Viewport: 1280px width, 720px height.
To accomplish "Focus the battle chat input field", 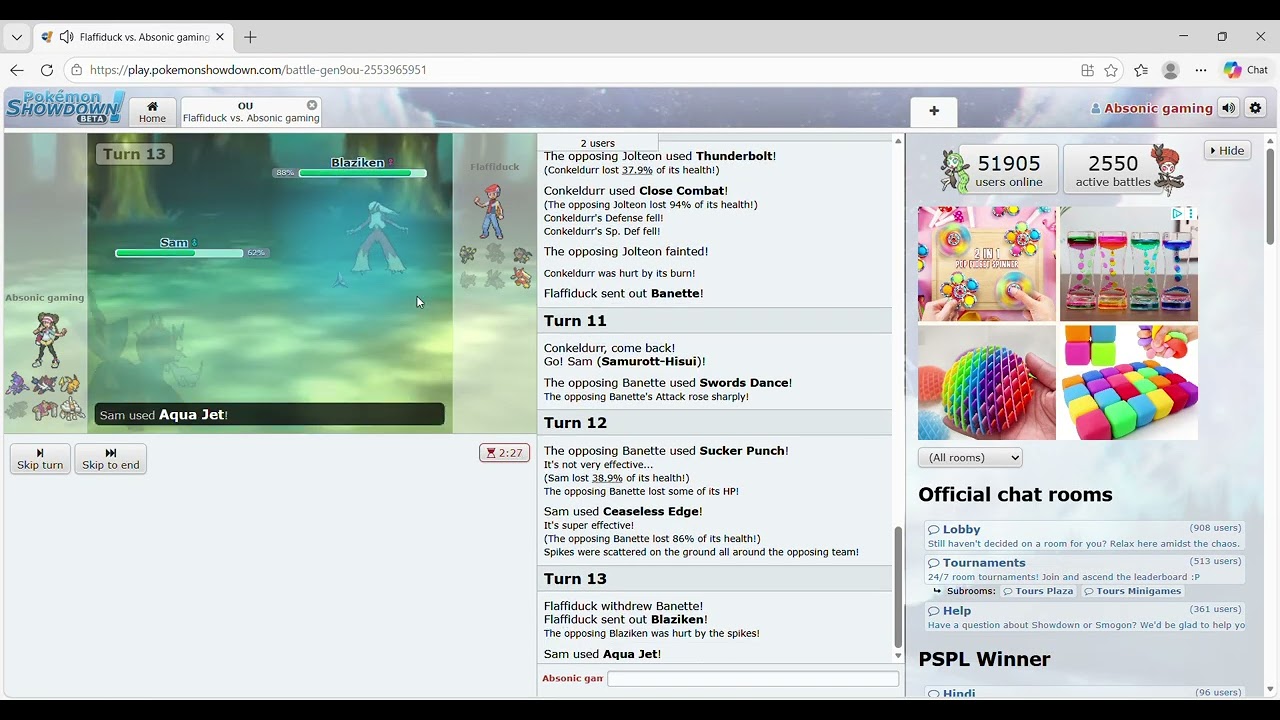I will 753,679.
